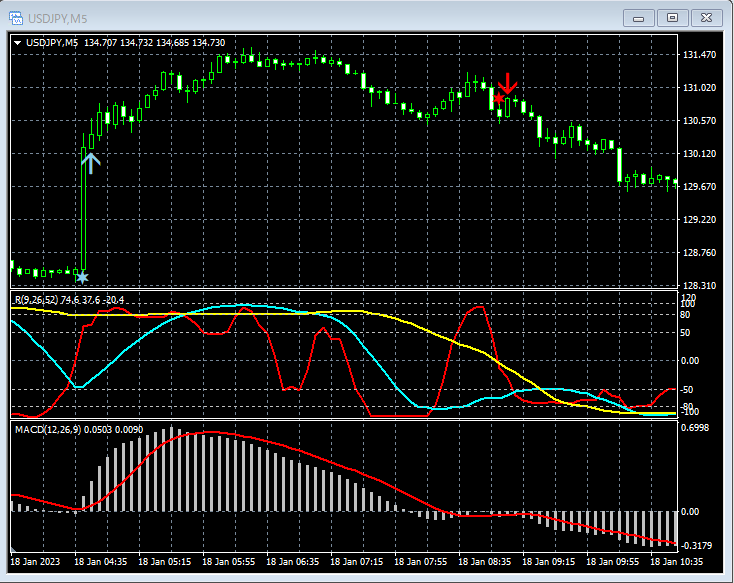Screen dimensions: 734x583
Task: Click the blue up arrow buy signal
Action: click(90, 163)
